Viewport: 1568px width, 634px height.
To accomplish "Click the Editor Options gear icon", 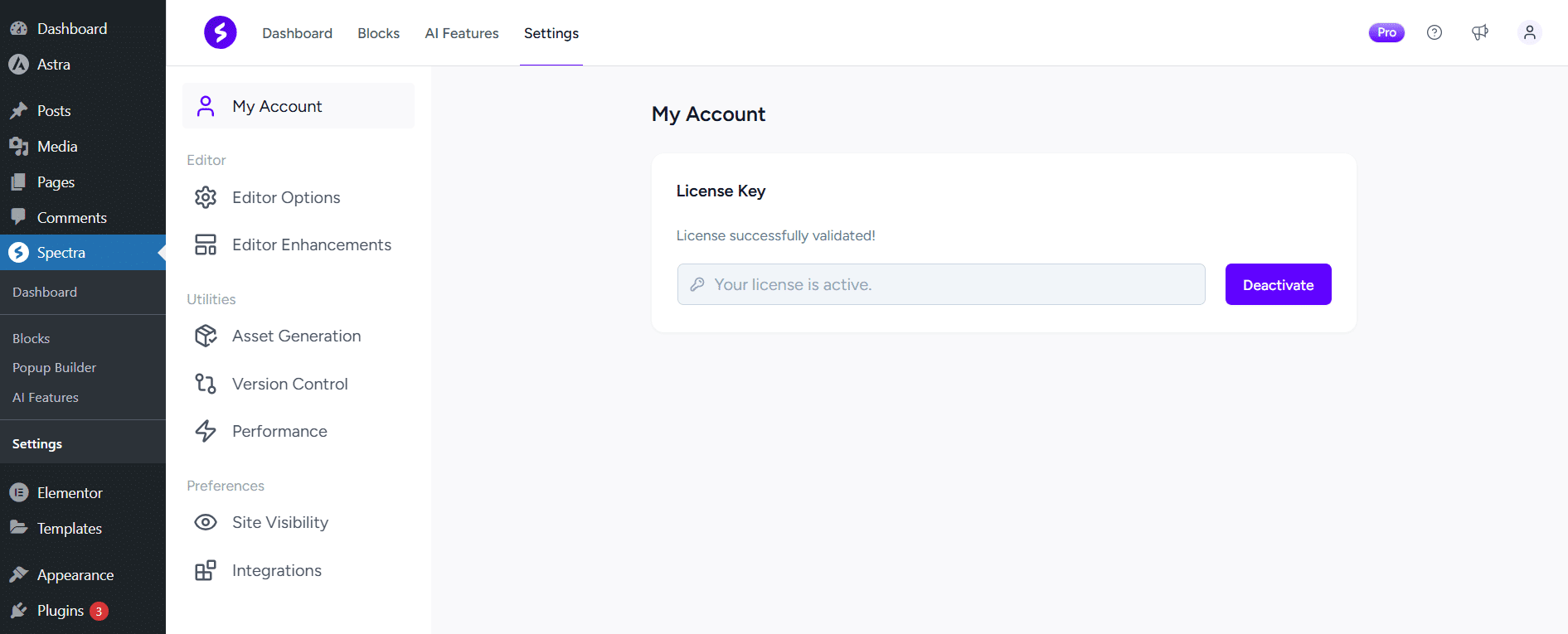I will tap(206, 197).
